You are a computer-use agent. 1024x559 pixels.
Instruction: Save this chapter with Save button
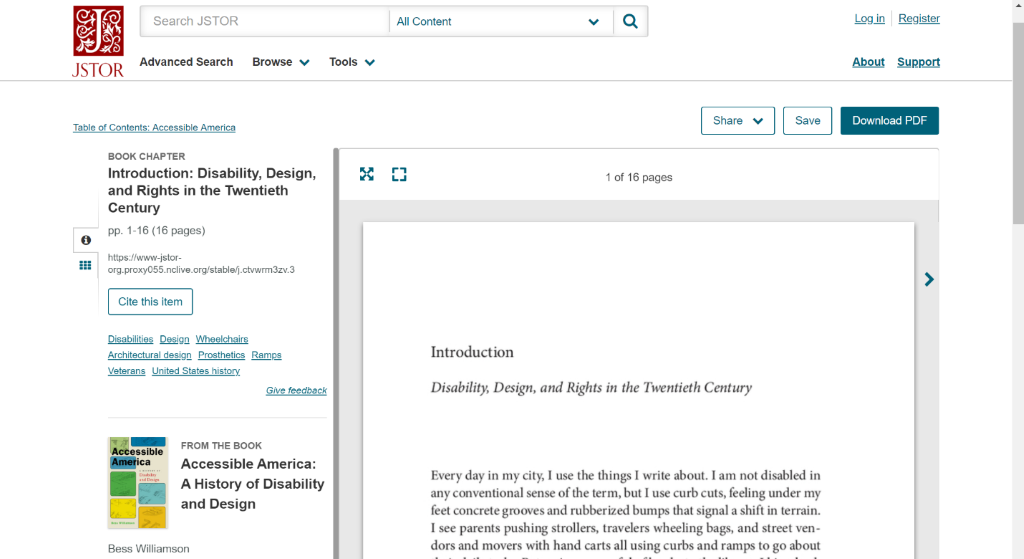(x=807, y=121)
